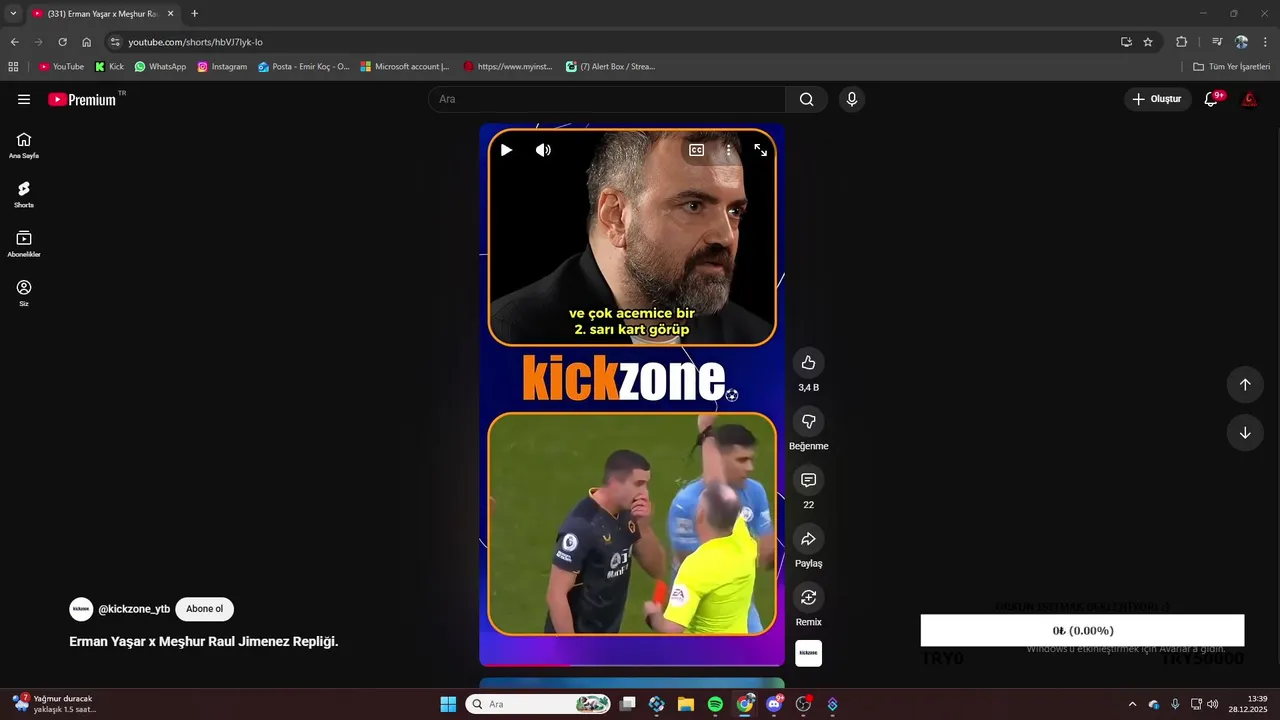Open Ana Sayfa in the sidebar
1280x720 pixels.
pyautogui.click(x=24, y=145)
